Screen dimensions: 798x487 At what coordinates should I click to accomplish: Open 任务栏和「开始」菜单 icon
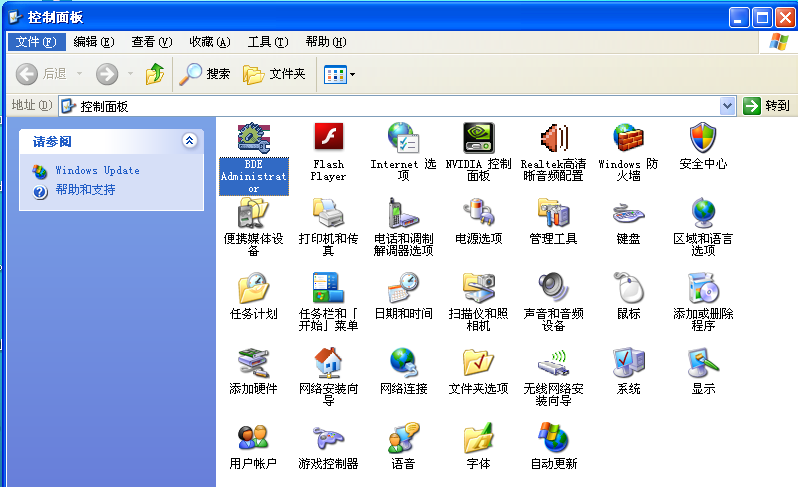328,288
